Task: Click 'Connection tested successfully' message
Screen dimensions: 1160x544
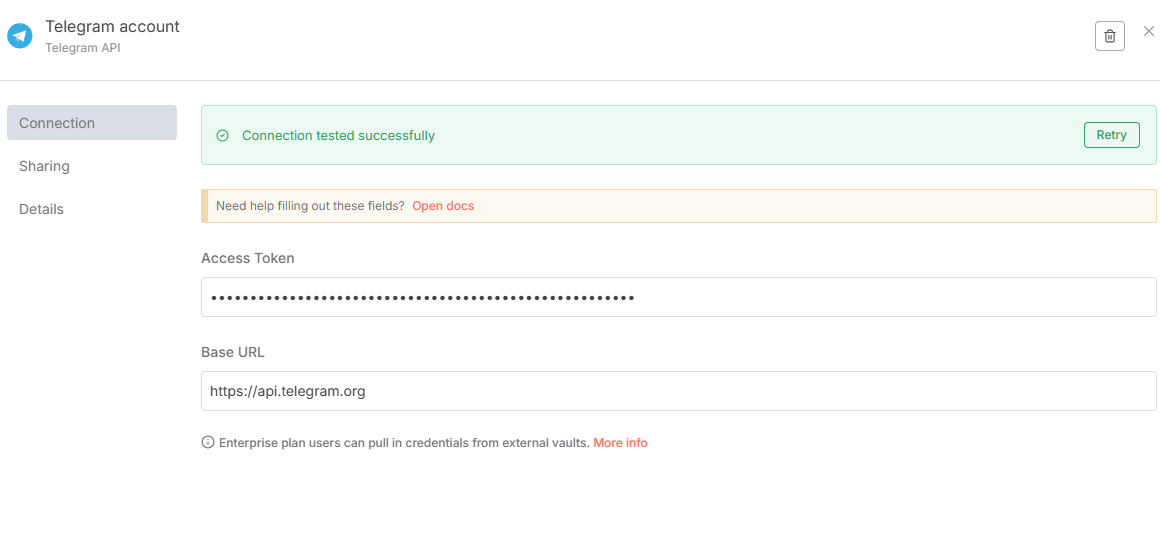Action: (x=338, y=135)
